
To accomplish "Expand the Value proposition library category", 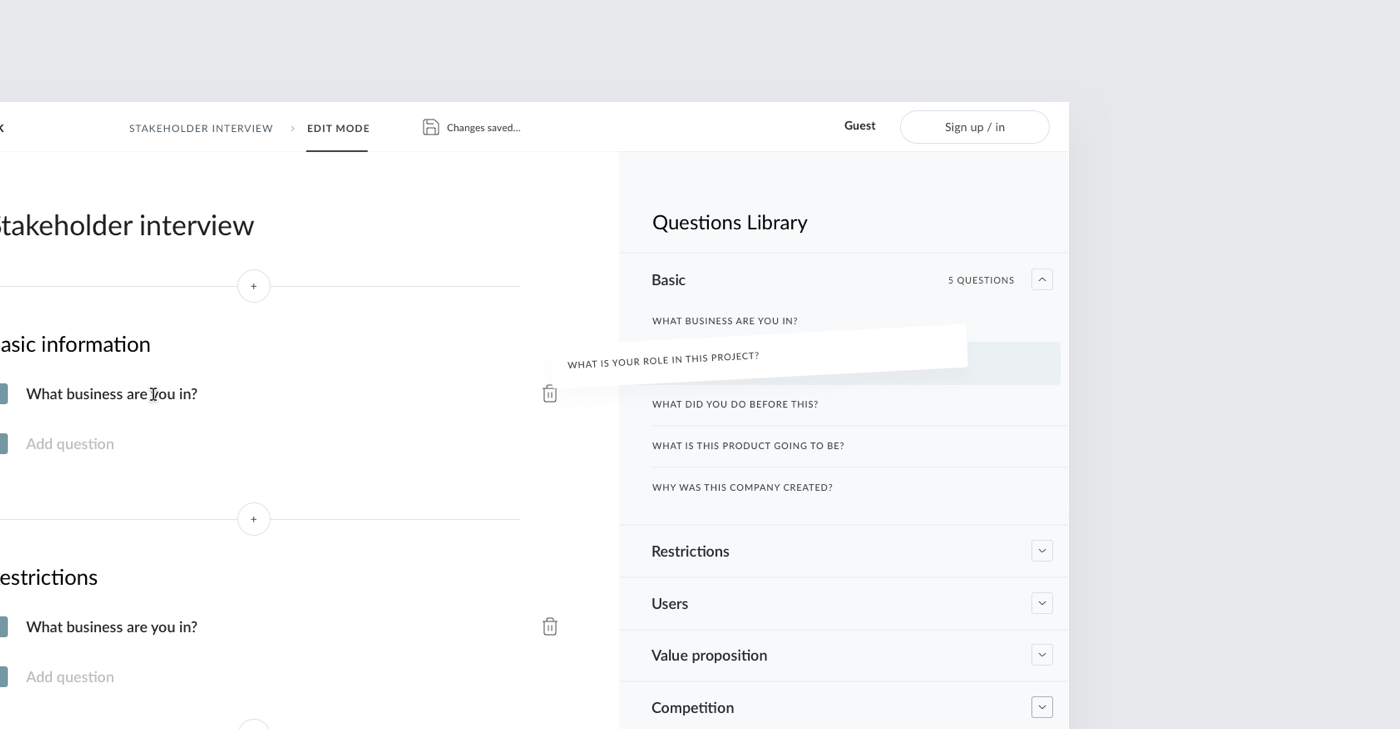I will tap(1042, 655).
